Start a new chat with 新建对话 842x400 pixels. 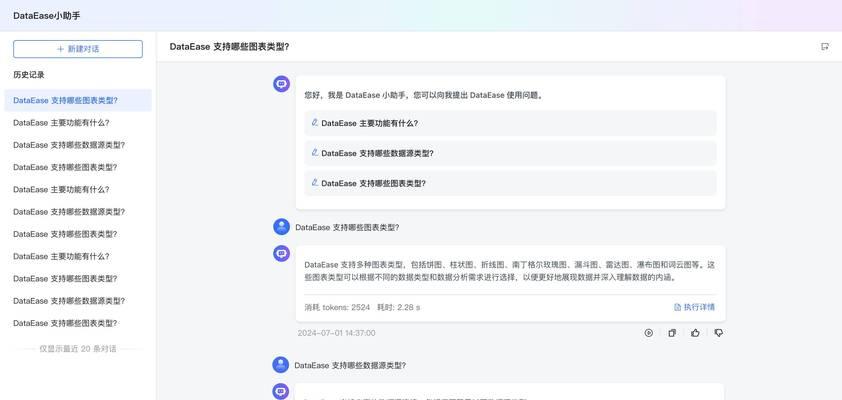coord(78,49)
